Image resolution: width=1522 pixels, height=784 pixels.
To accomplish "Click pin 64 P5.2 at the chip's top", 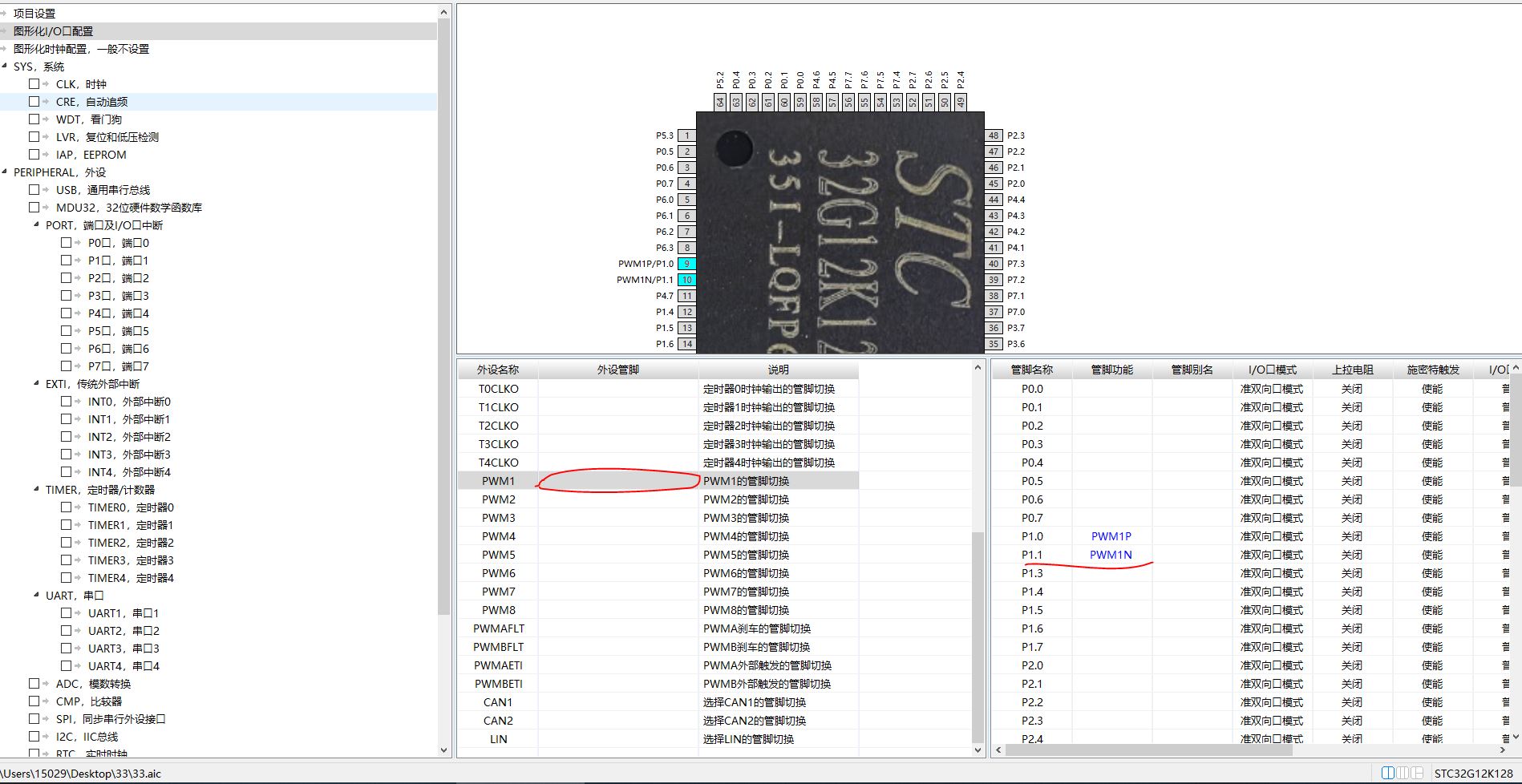I will point(720,102).
